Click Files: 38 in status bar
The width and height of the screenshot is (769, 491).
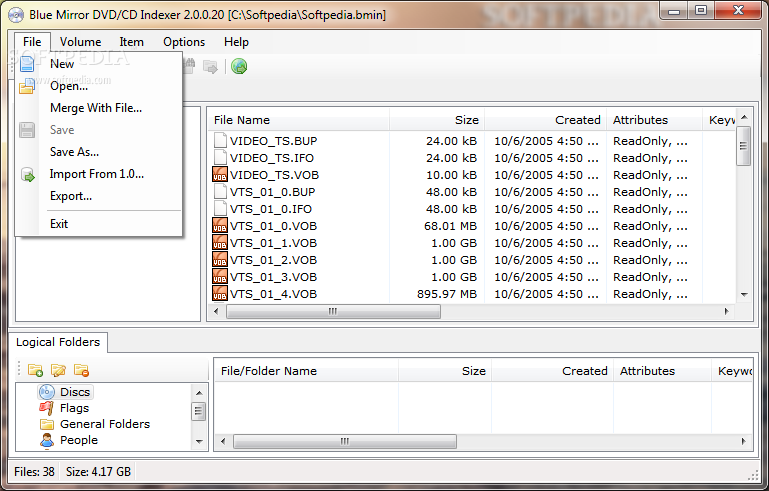34,472
